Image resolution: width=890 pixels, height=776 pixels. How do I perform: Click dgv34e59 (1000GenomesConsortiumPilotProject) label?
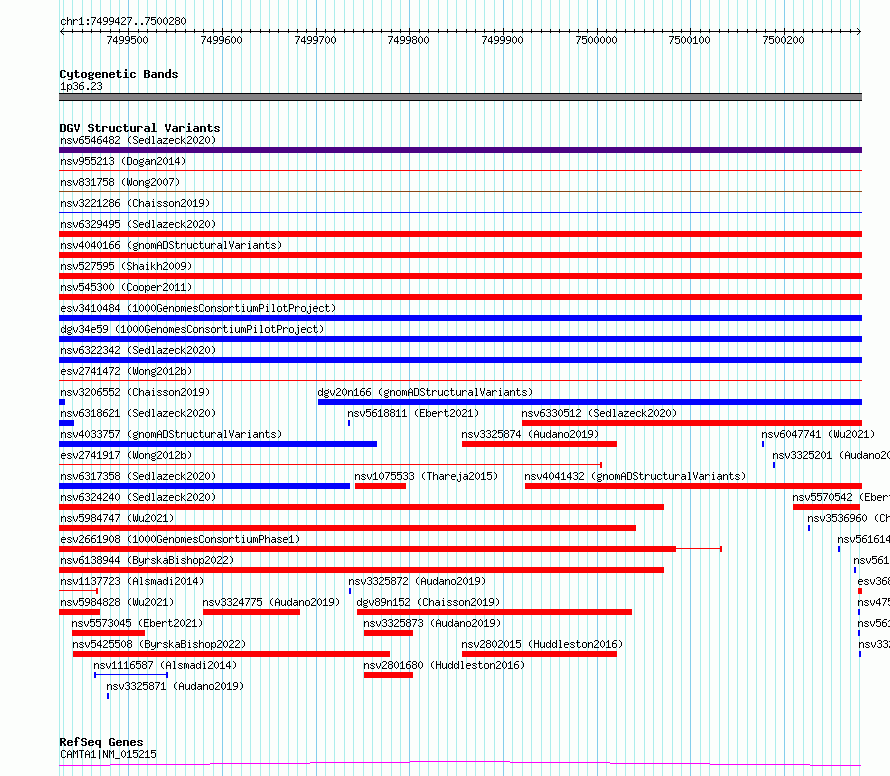(x=192, y=329)
